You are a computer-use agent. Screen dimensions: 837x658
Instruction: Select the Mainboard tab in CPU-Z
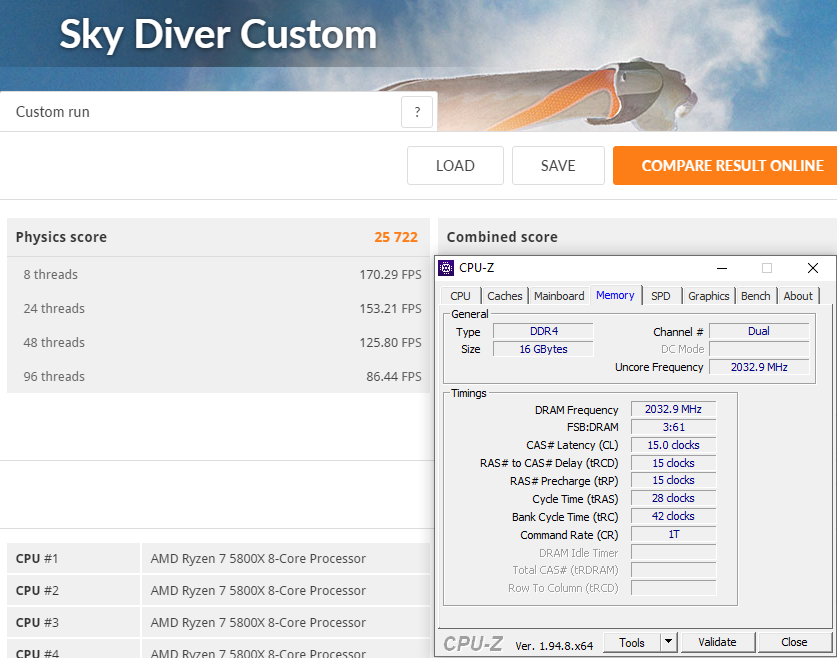click(x=559, y=296)
